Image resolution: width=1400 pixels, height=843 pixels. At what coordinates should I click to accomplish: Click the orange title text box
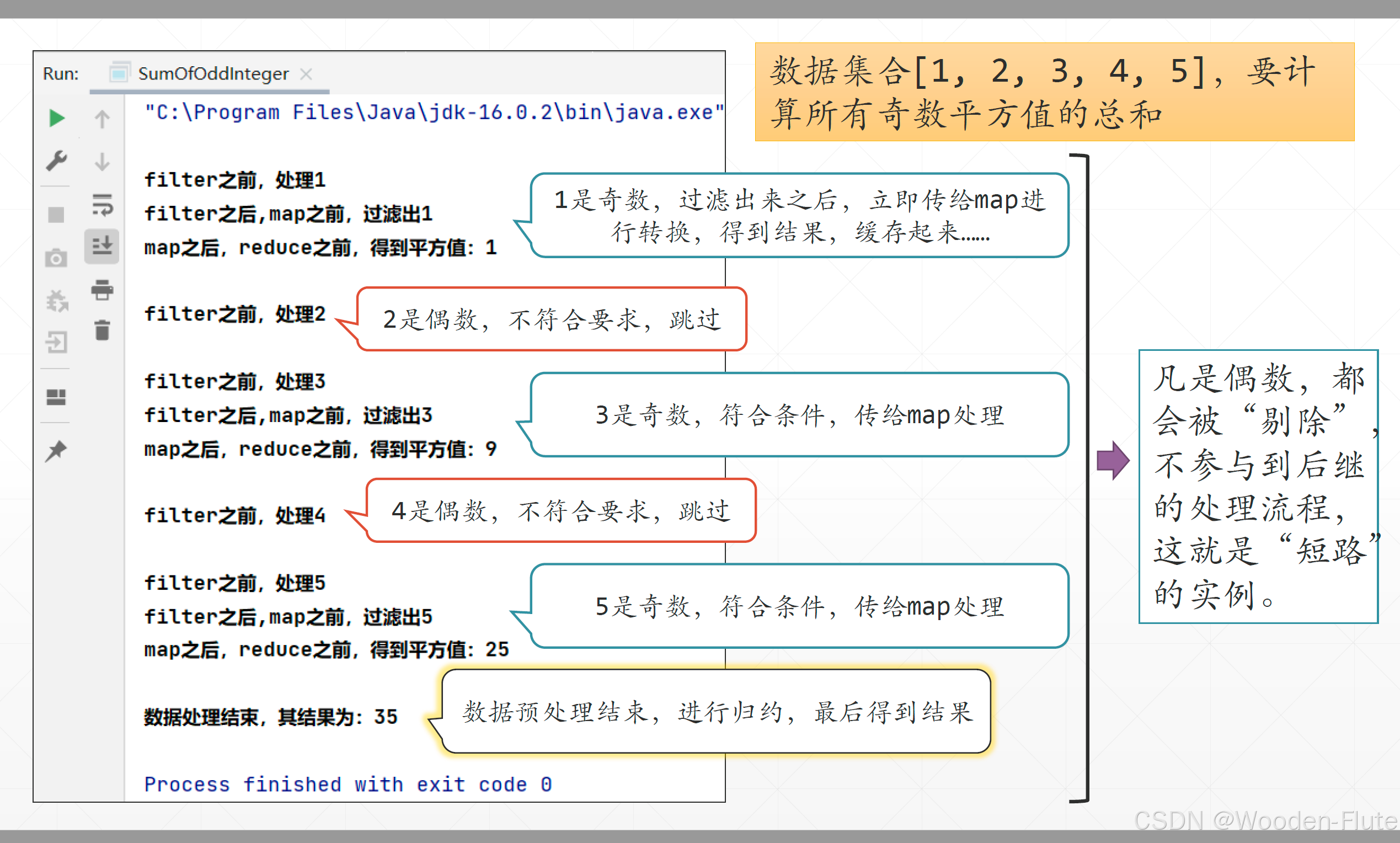[x=1054, y=92]
